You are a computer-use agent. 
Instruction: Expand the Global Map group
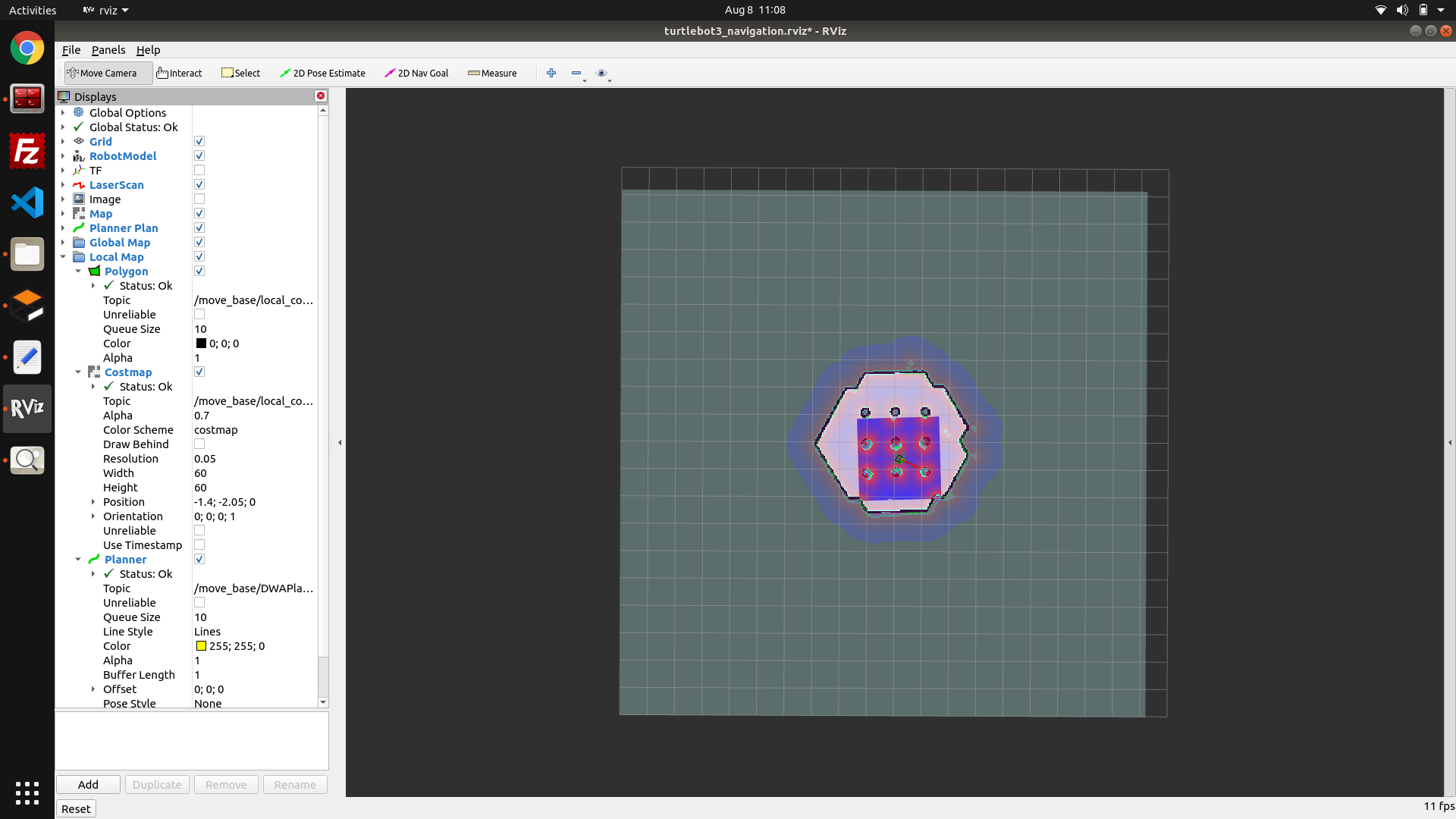coord(63,242)
